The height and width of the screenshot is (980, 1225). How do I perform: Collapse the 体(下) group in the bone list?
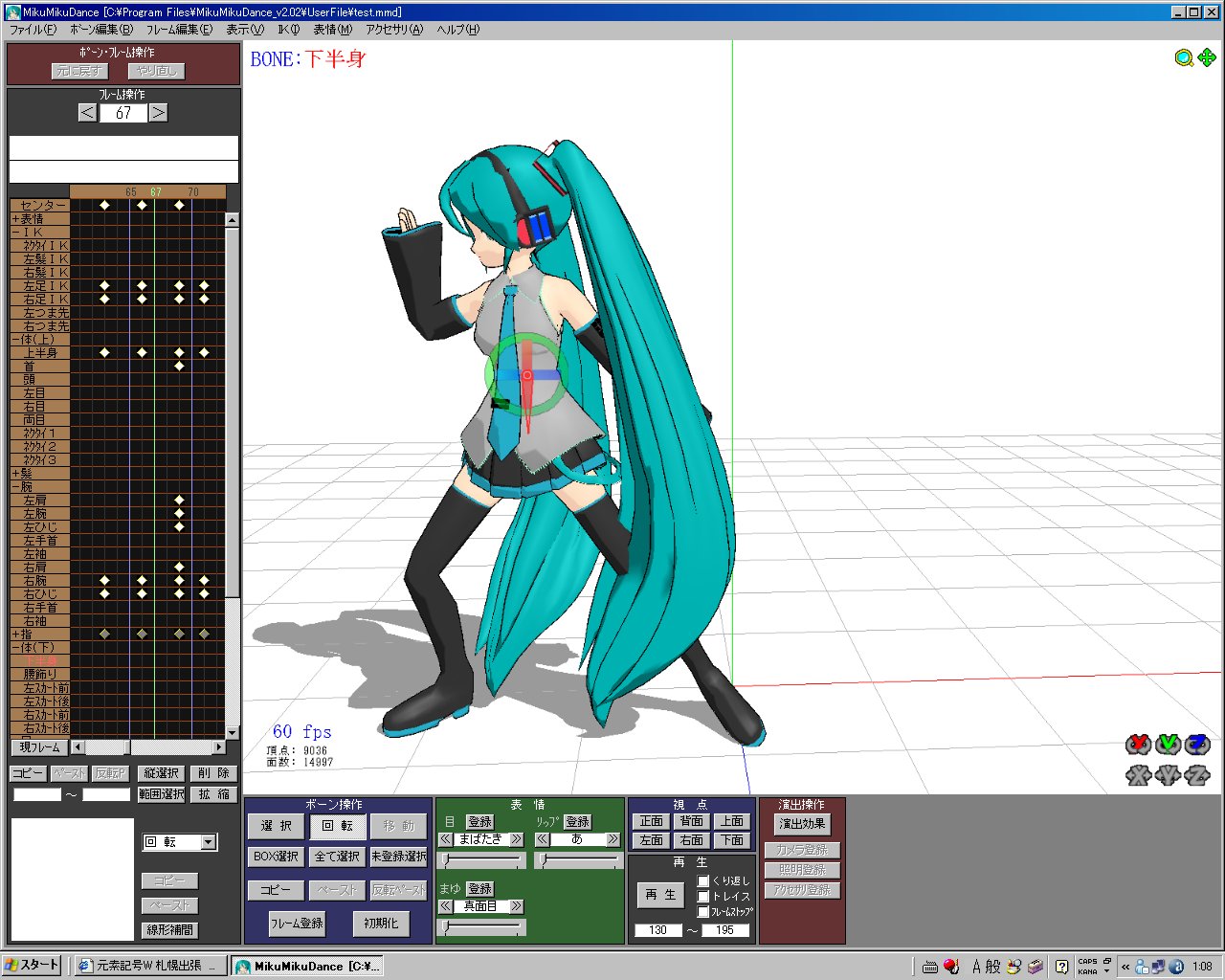click(x=15, y=648)
